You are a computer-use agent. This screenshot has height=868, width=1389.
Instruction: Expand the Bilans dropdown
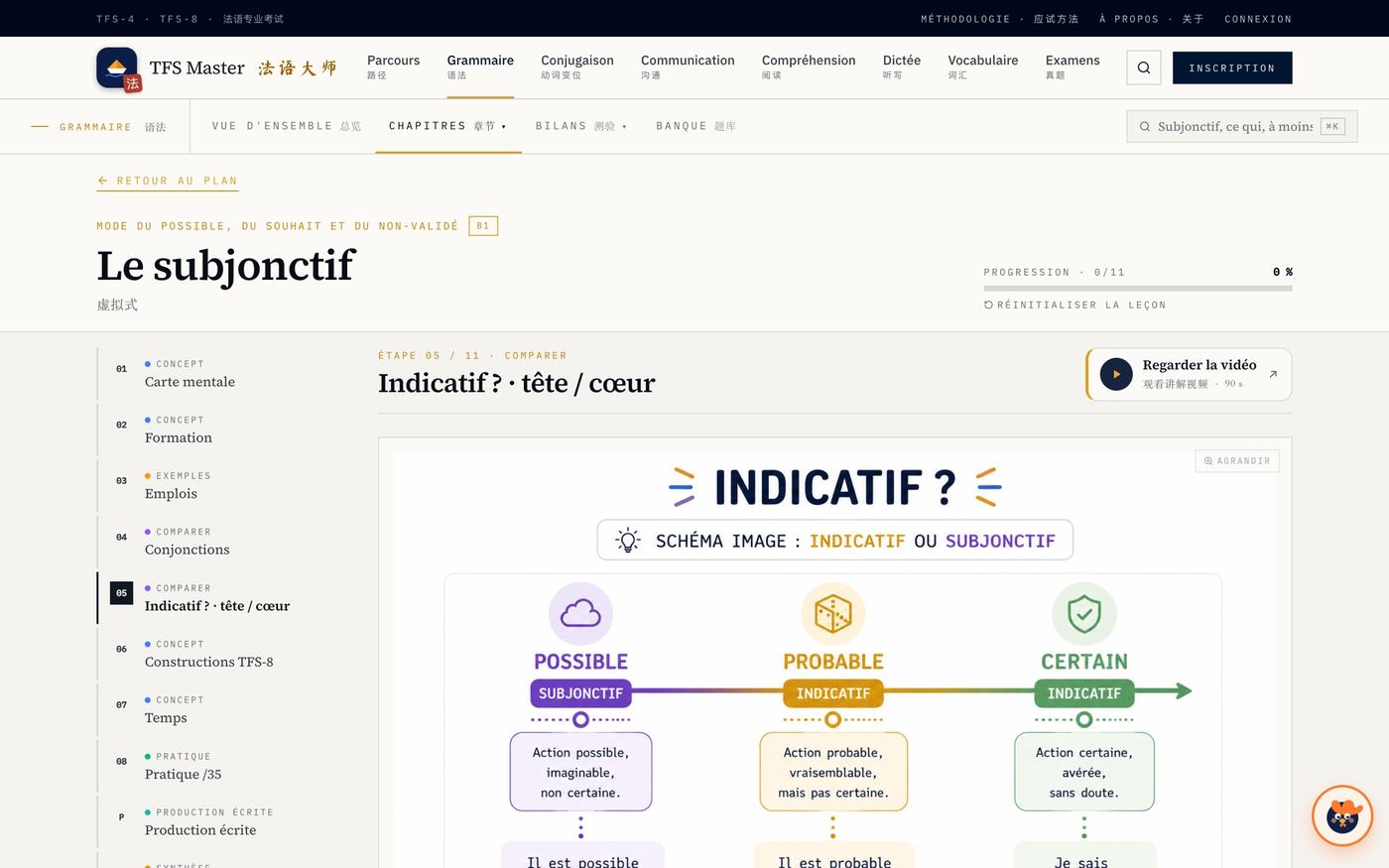click(x=581, y=126)
